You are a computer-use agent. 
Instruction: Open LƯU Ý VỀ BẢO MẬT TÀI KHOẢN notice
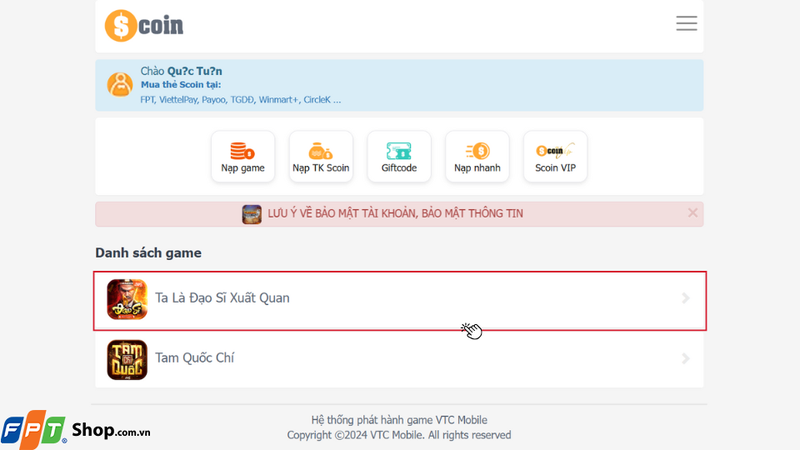click(395, 214)
